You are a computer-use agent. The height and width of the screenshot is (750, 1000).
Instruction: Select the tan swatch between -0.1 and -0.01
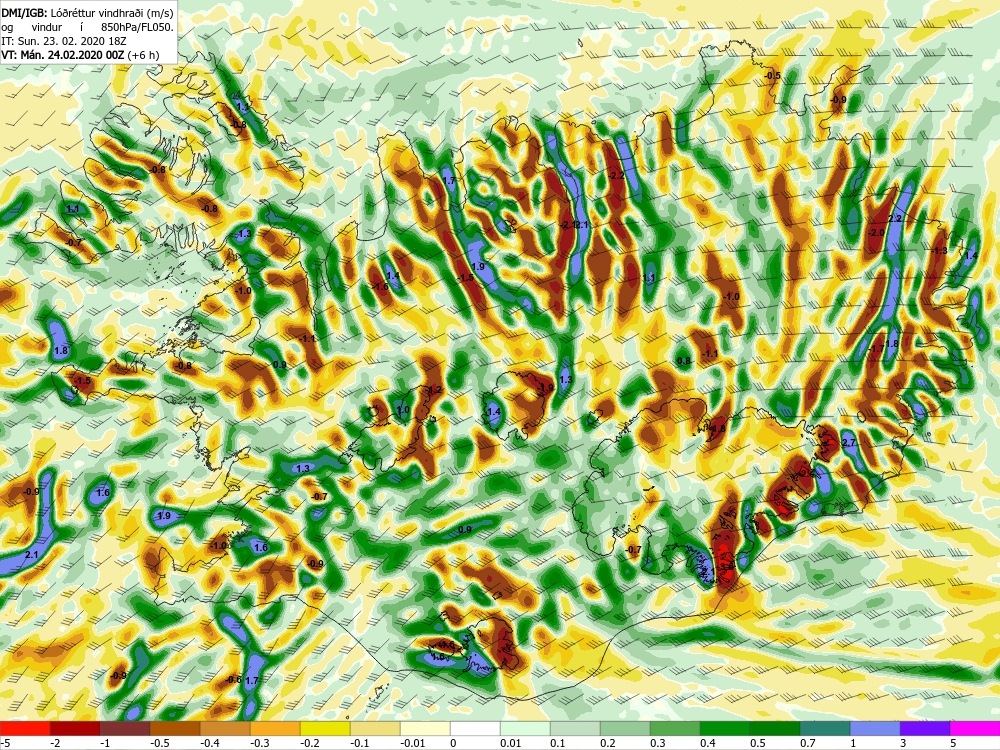coord(375,728)
